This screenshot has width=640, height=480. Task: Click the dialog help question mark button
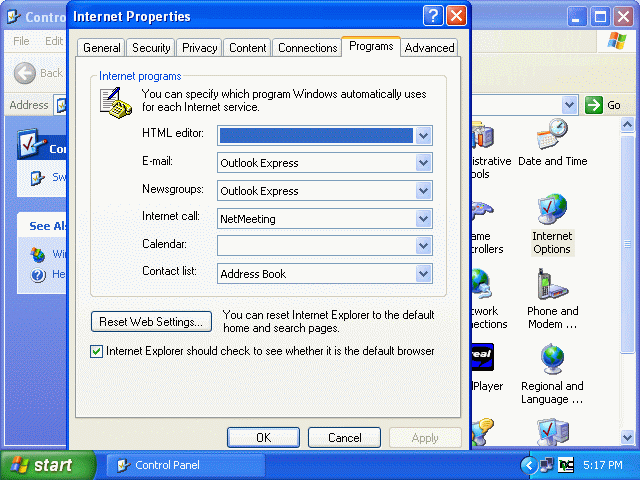point(433,16)
